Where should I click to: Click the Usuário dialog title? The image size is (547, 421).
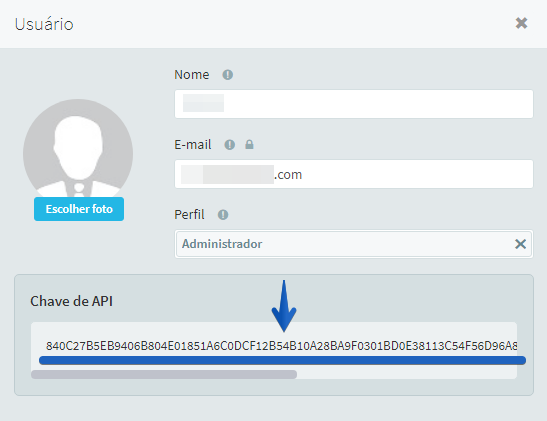click(44, 24)
